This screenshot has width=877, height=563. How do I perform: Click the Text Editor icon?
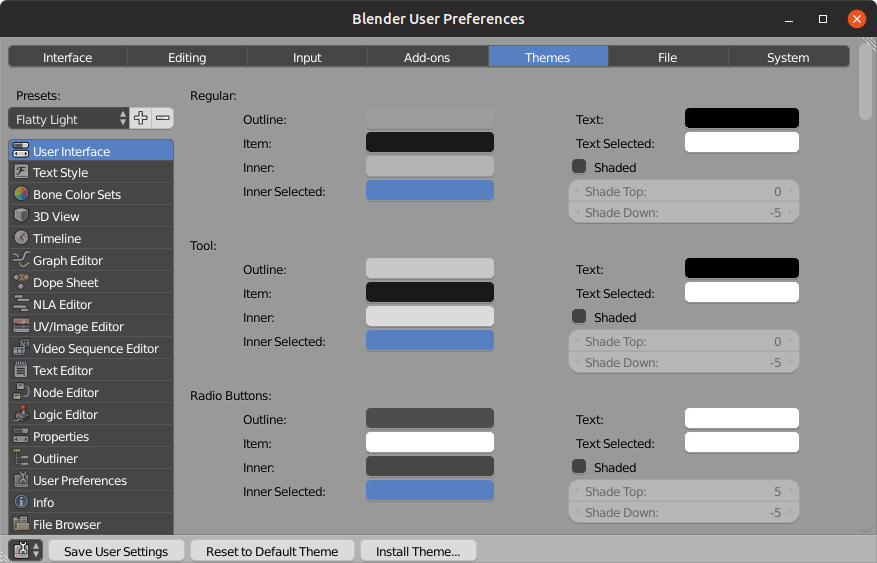click(x=21, y=370)
